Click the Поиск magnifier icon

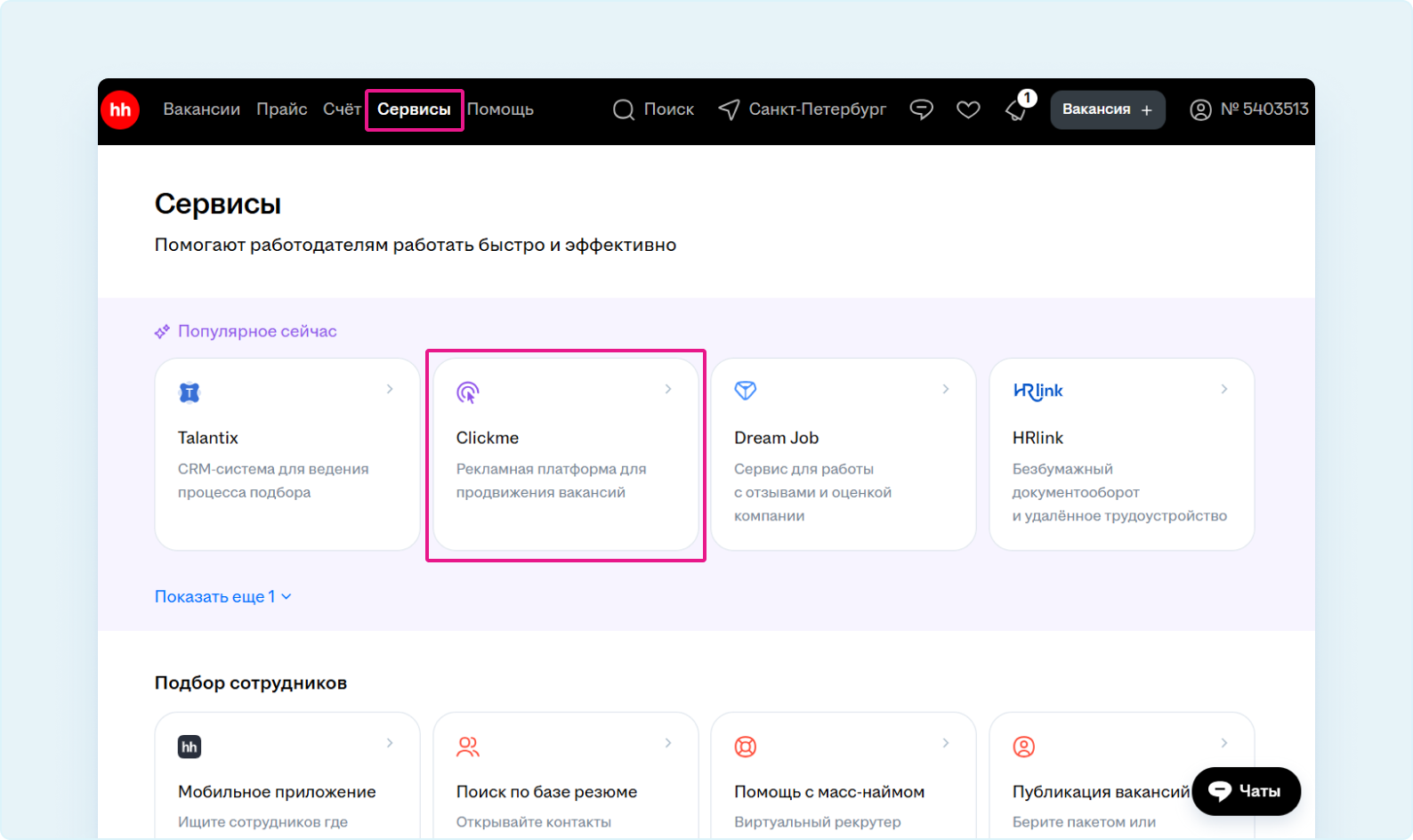click(x=624, y=109)
